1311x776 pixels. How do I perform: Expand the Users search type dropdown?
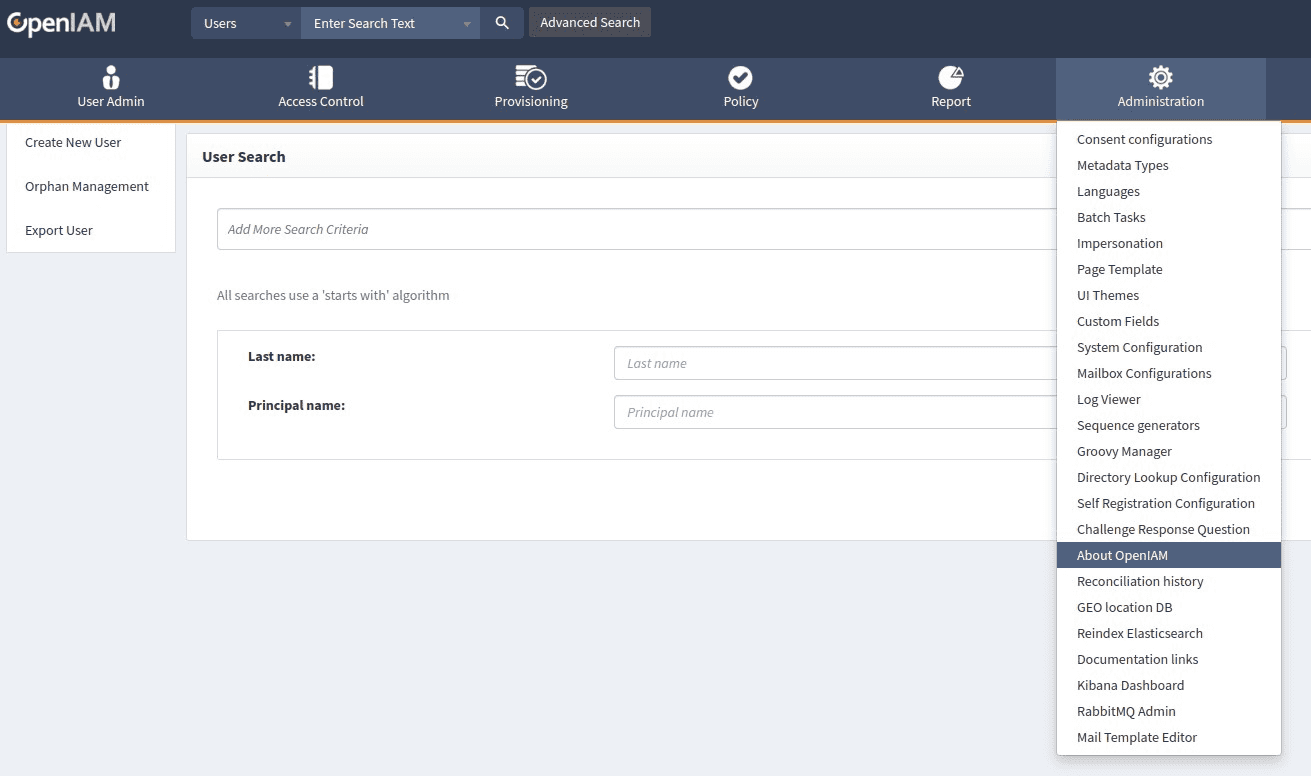245,23
